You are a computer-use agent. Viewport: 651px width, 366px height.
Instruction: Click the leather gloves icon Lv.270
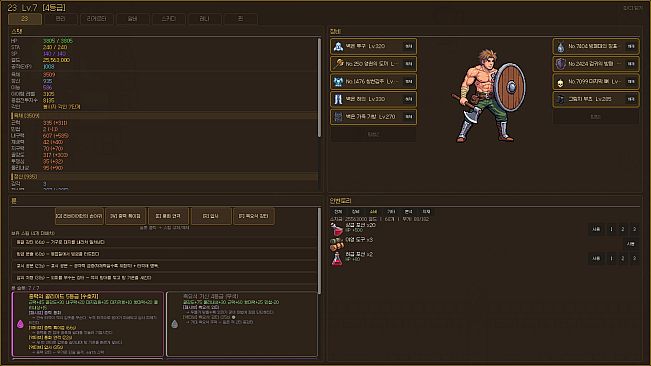[x=338, y=117]
